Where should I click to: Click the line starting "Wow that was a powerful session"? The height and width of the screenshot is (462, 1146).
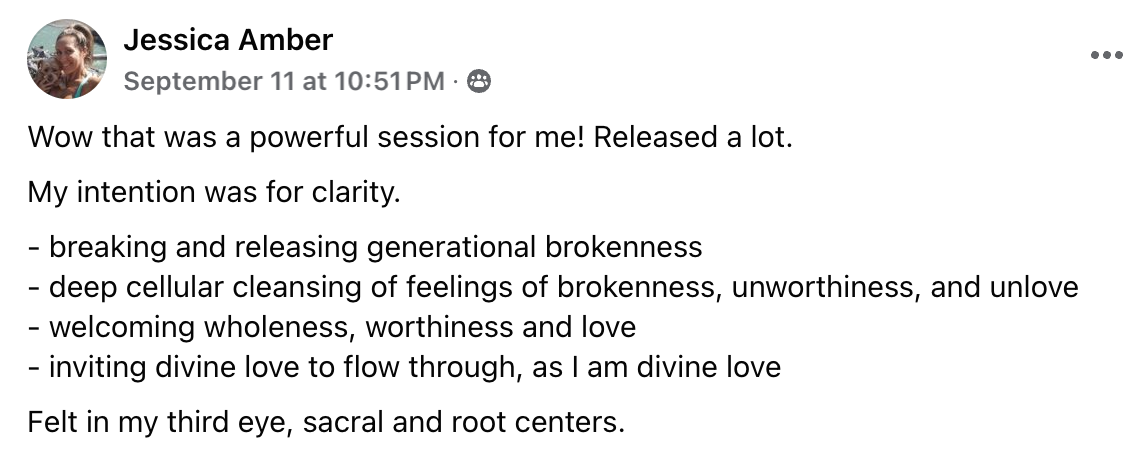click(410, 136)
